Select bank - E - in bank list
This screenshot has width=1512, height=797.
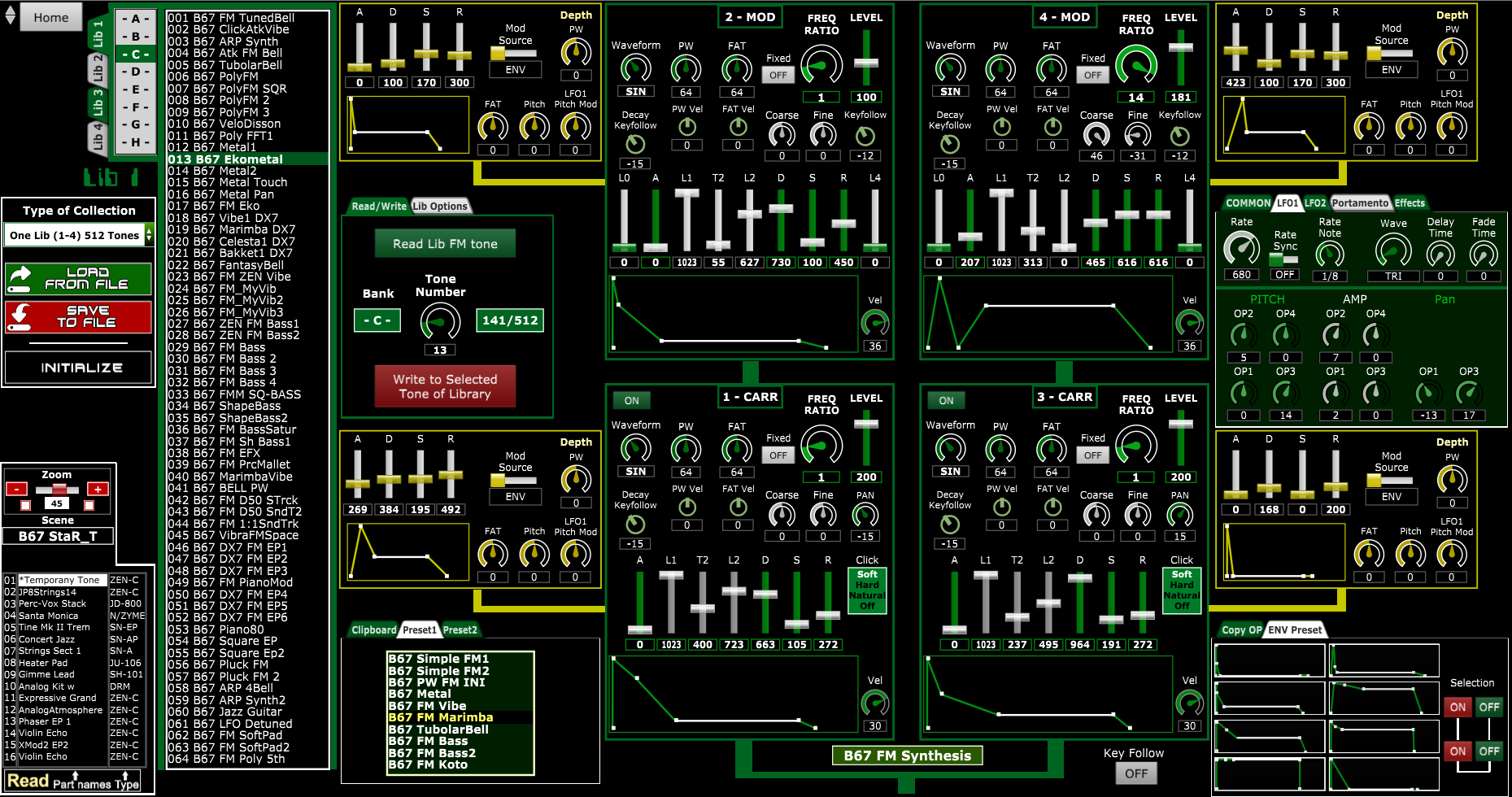tap(135, 89)
